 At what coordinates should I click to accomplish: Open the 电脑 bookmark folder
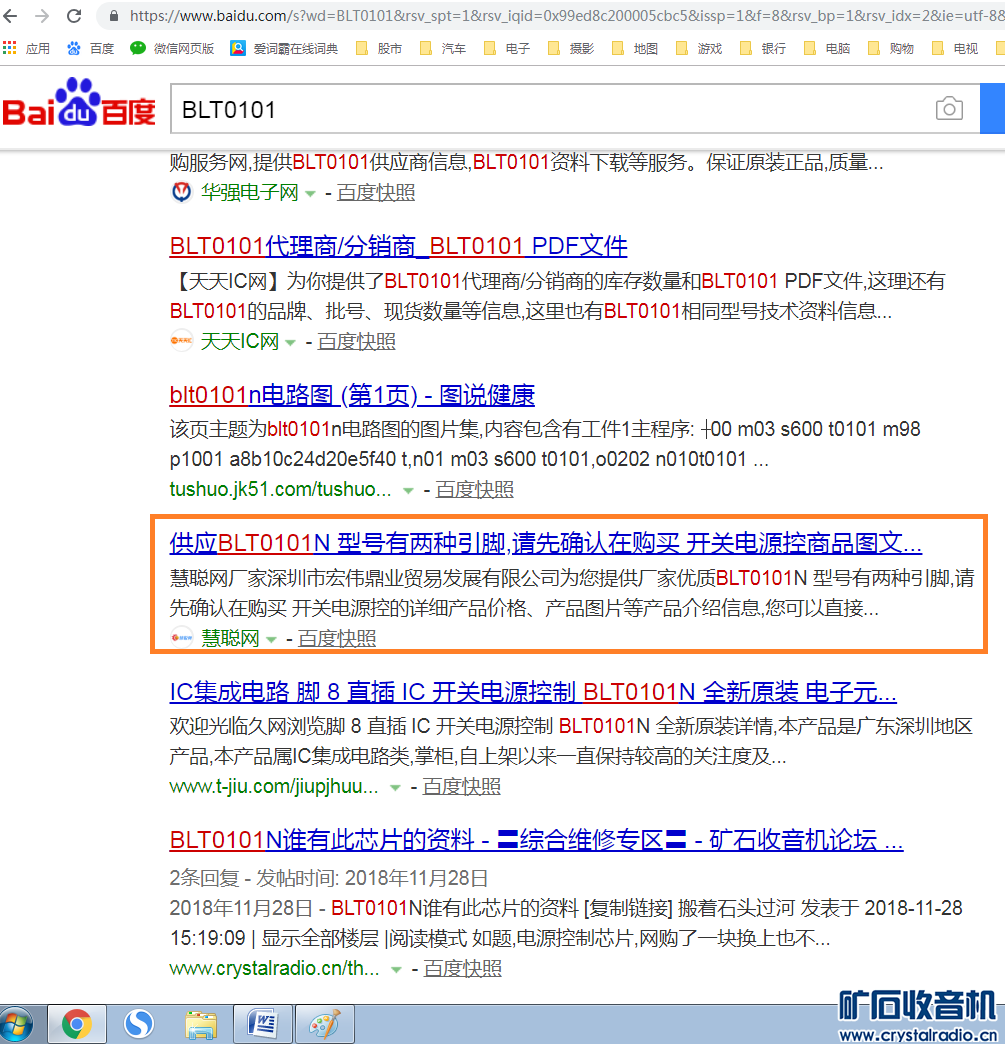point(827,48)
